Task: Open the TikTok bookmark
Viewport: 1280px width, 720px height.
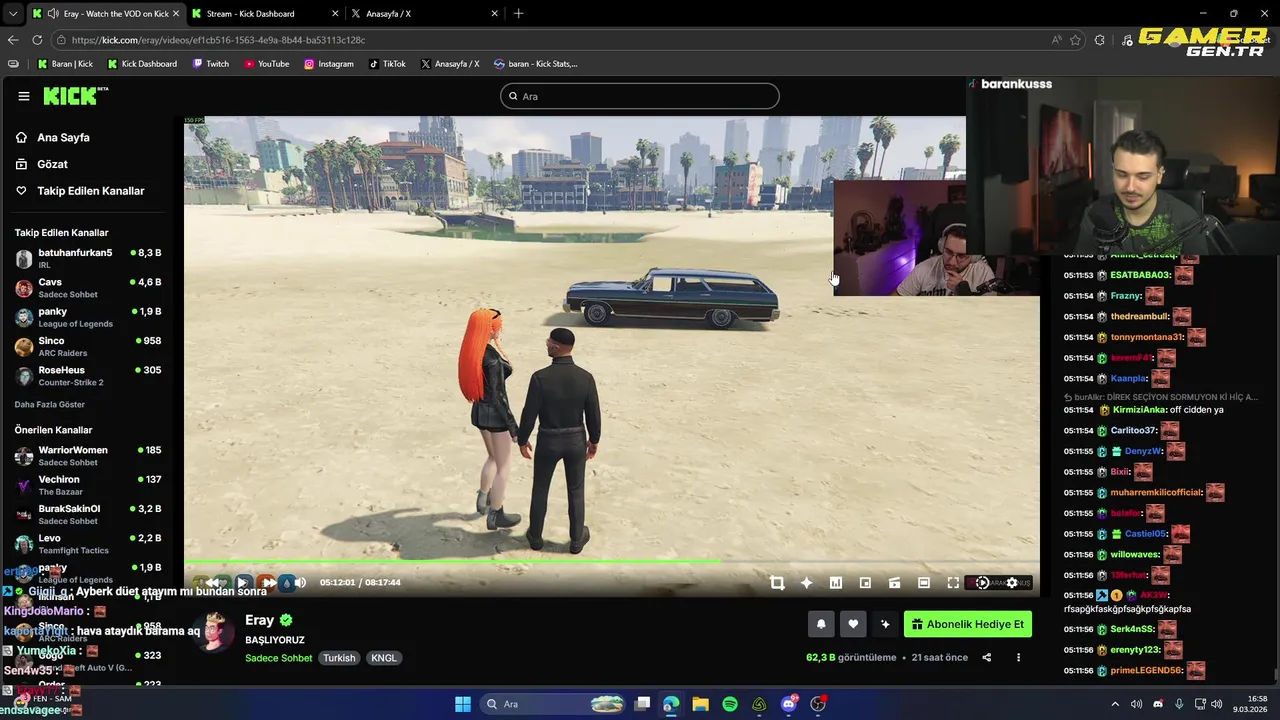Action: coord(387,64)
